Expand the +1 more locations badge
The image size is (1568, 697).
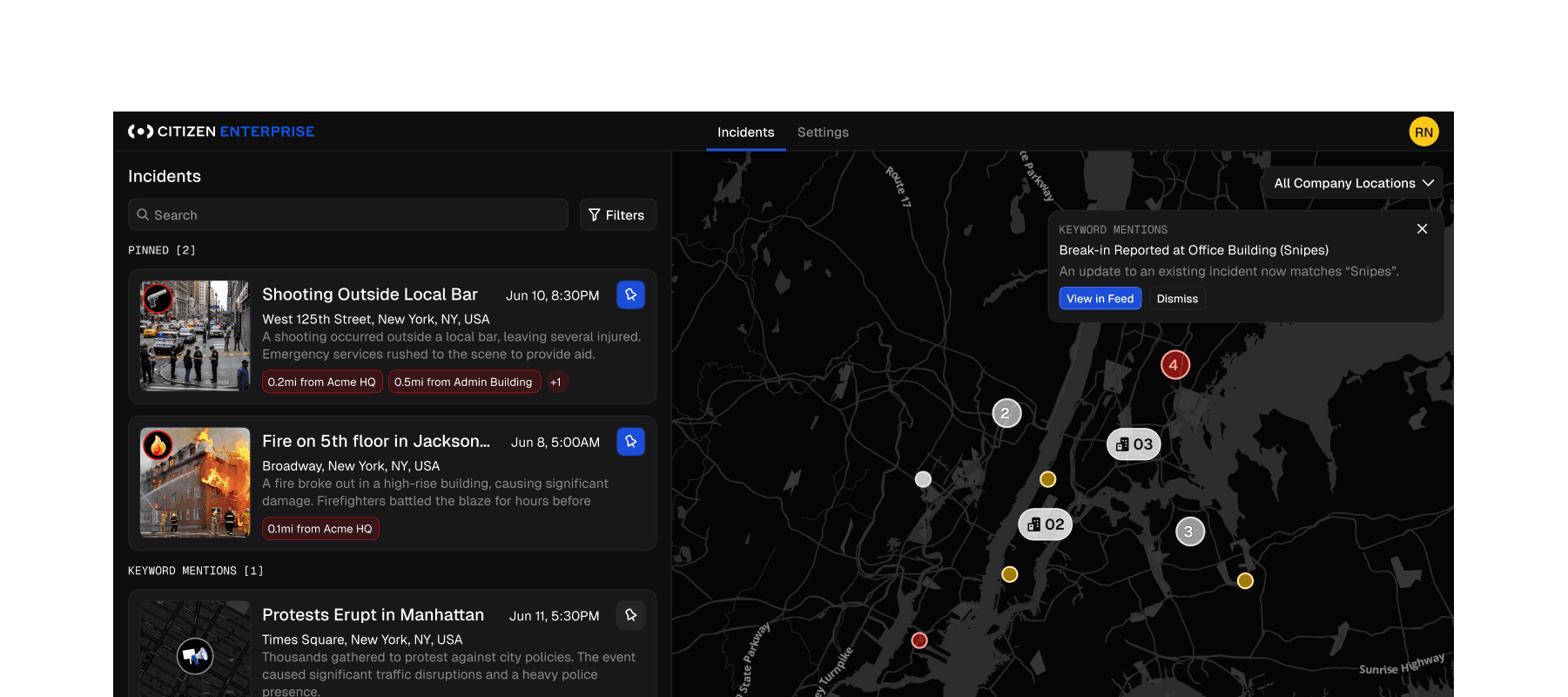coord(556,382)
